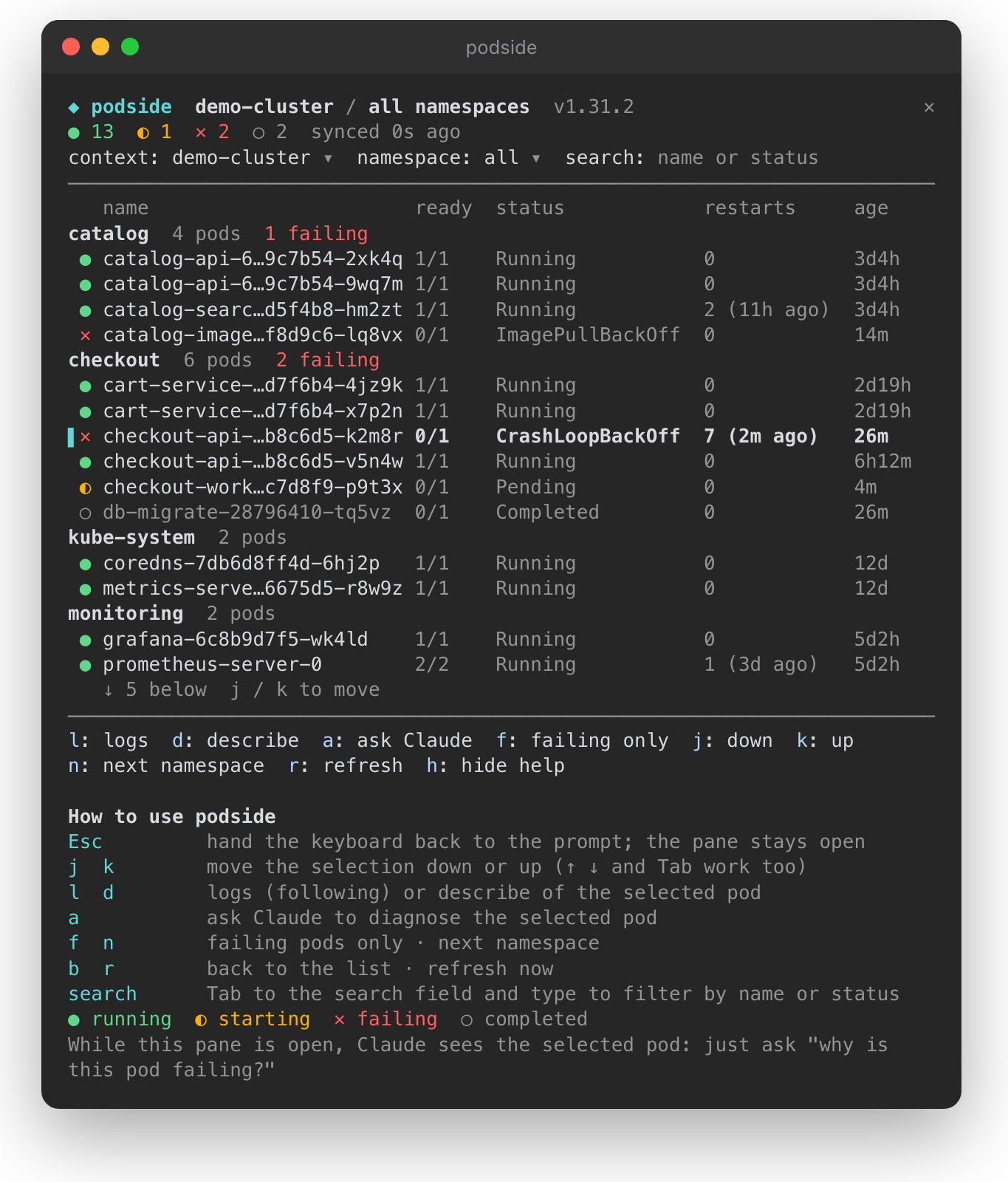The width and height of the screenshot is (1008, 1182).
Task: Click the a: ask Claude shortcut
Action: pos(397,741)
